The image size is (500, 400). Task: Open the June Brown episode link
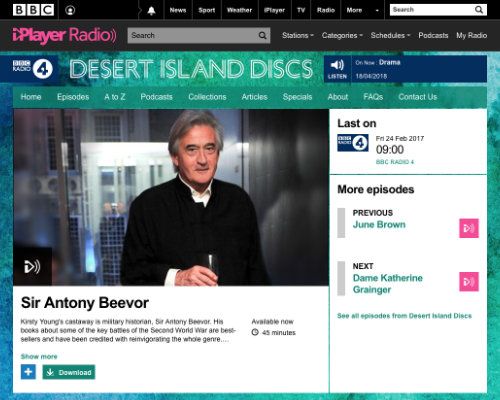coord(379,225)
